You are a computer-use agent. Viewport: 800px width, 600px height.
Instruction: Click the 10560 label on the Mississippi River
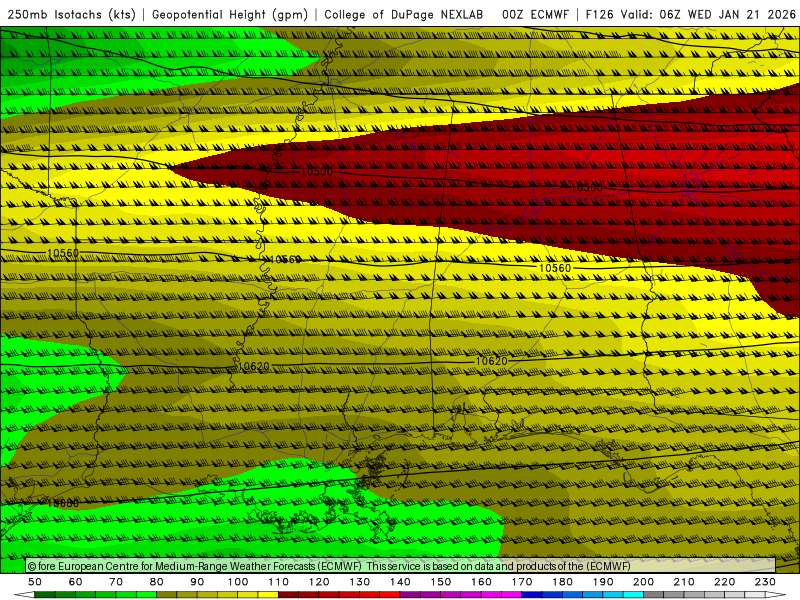tap(285, 260)
